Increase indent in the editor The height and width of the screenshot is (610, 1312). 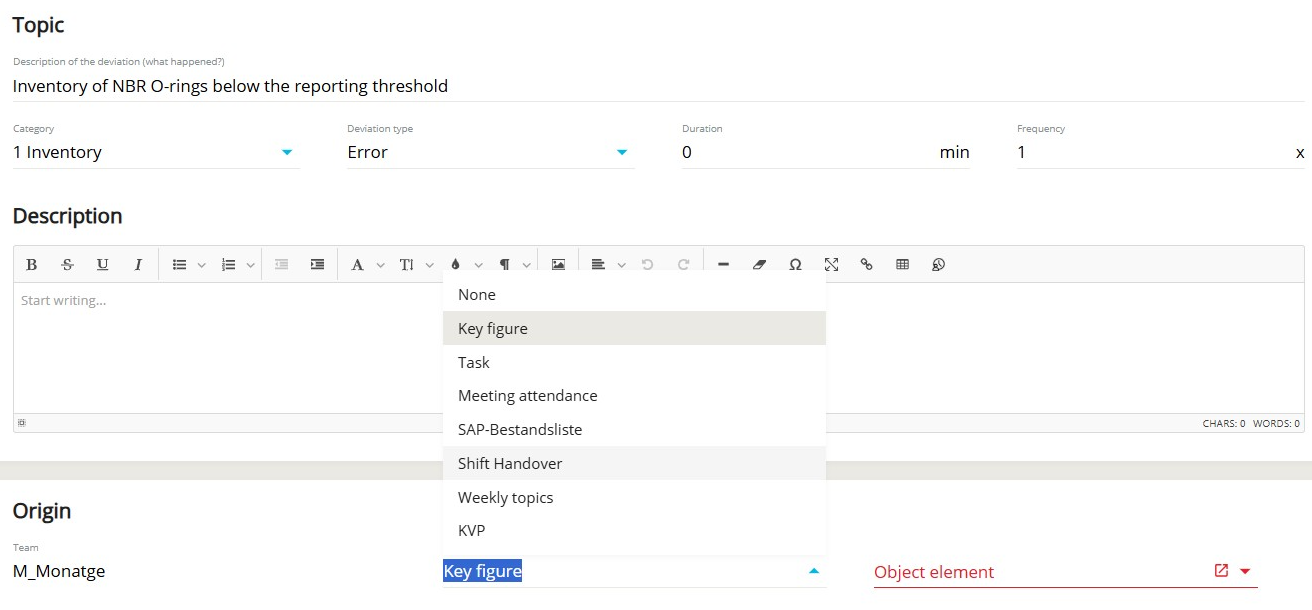coord(317,265)
